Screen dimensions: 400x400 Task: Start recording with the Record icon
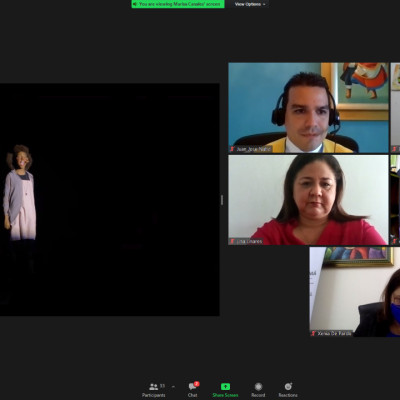coord(258,386)
